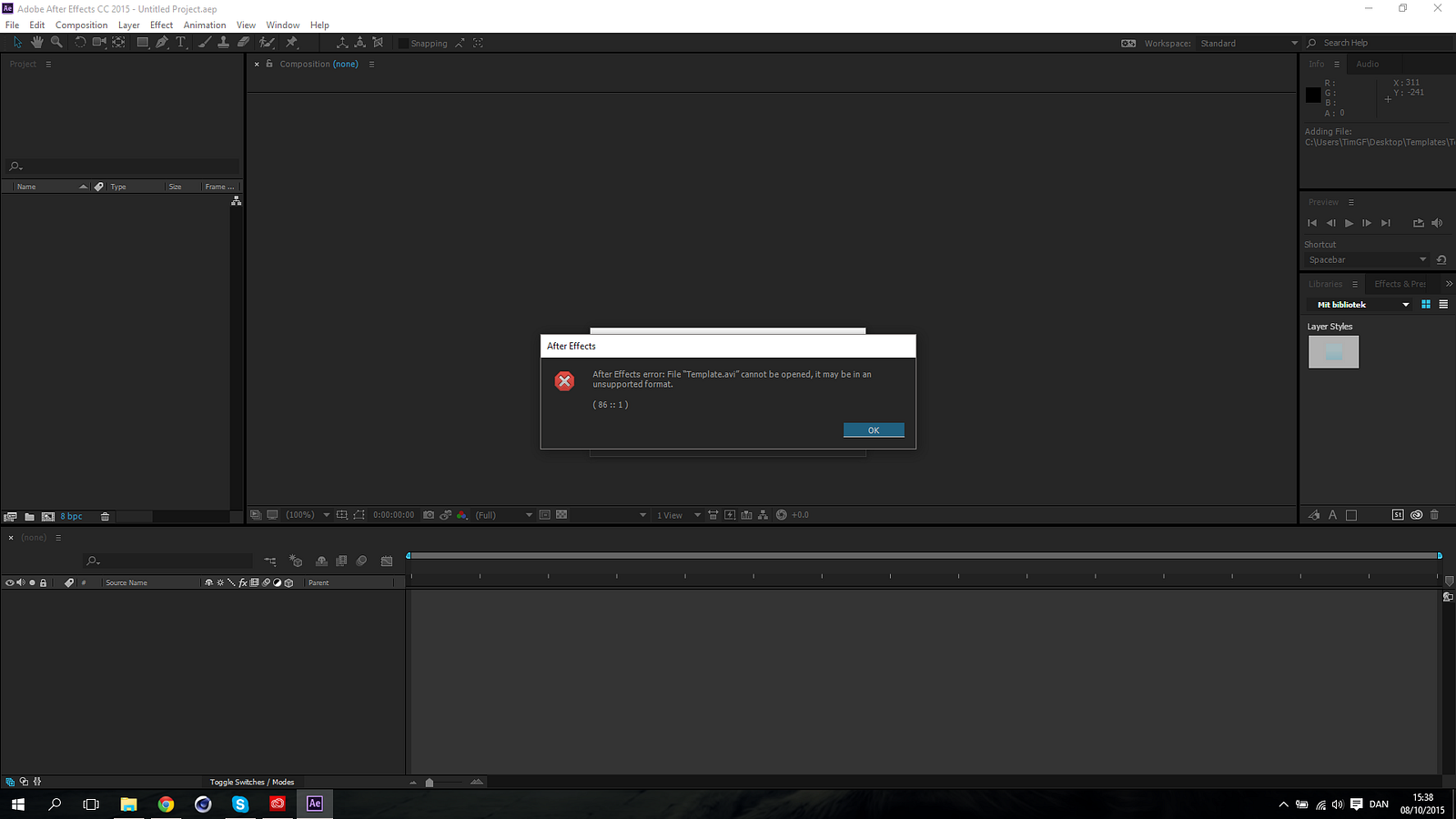Open the Mit bibliotek library dropdown
This screenshot has width=1456, height=819.
tap(1359, 305)
